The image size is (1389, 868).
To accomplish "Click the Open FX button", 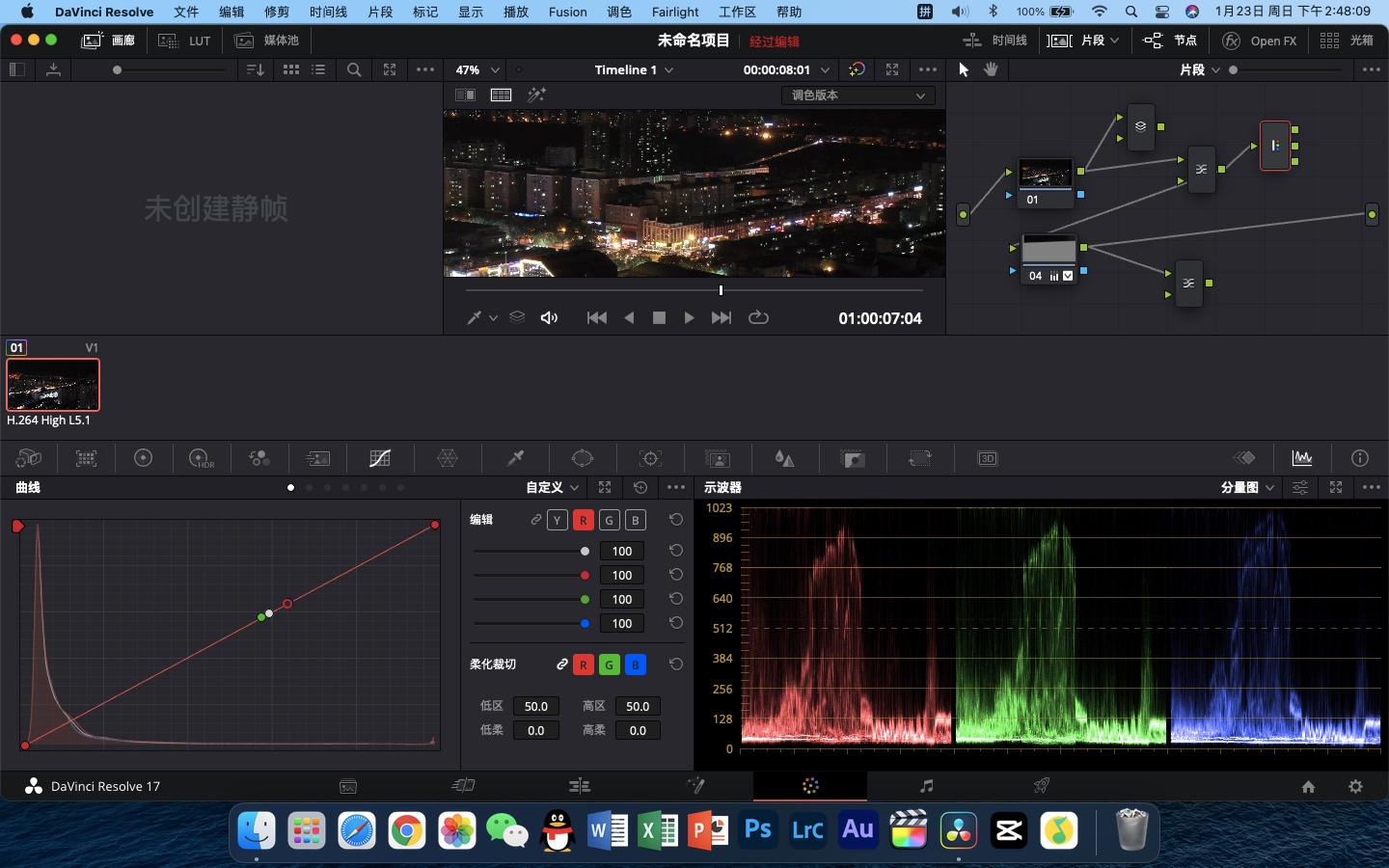I will click(1260, 41).
